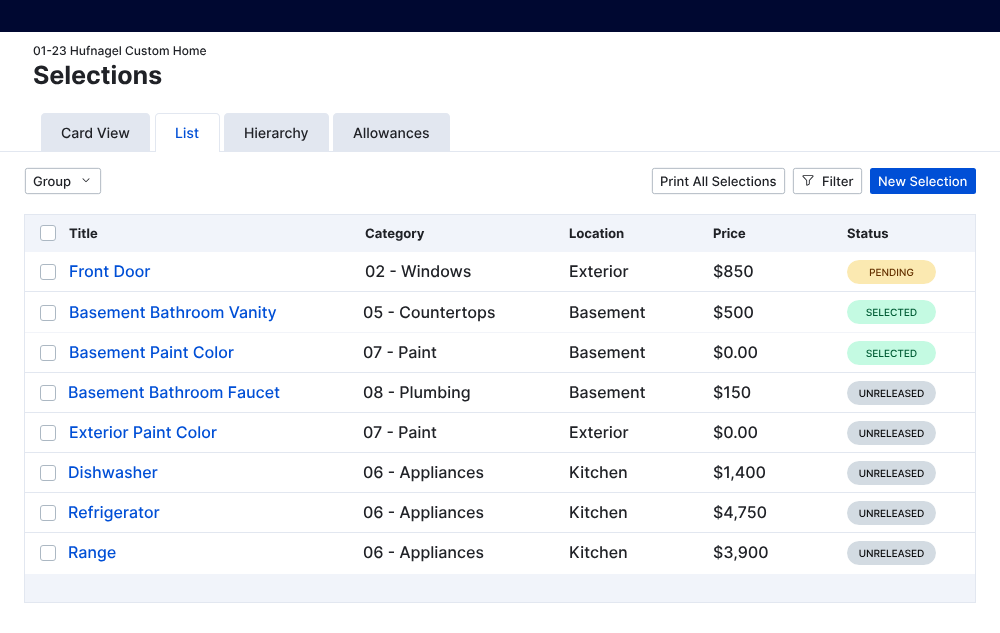Click the 05 - Countertops category cell
This screenshot has width=1000, height=633.
point(429,312)
